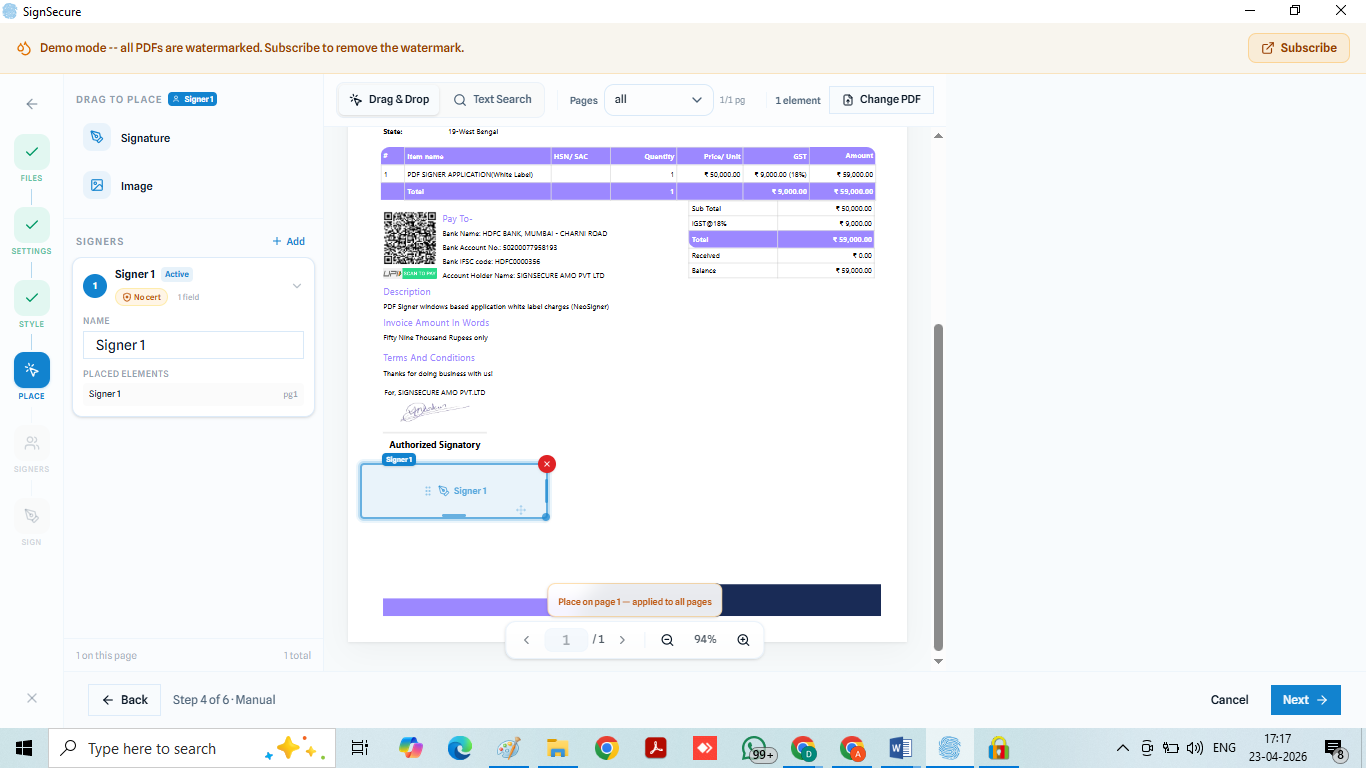Click the Change PDF button
Screen dimensions: 1366x768
coord(881,100)
